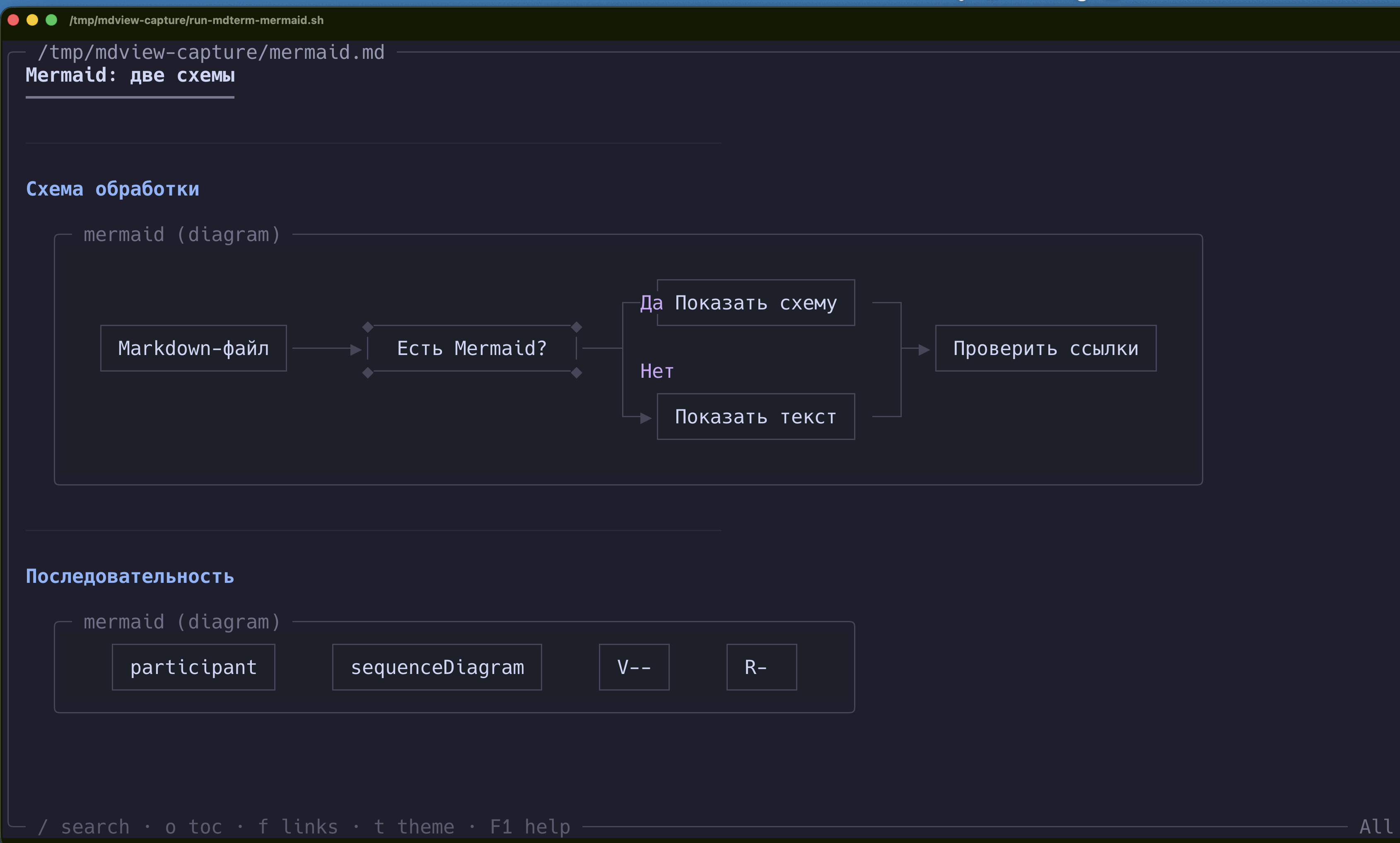The height and width of the screenshot is (843, 1400).
Task: Click the 'Нет' edge label
Action: point(657,372)
